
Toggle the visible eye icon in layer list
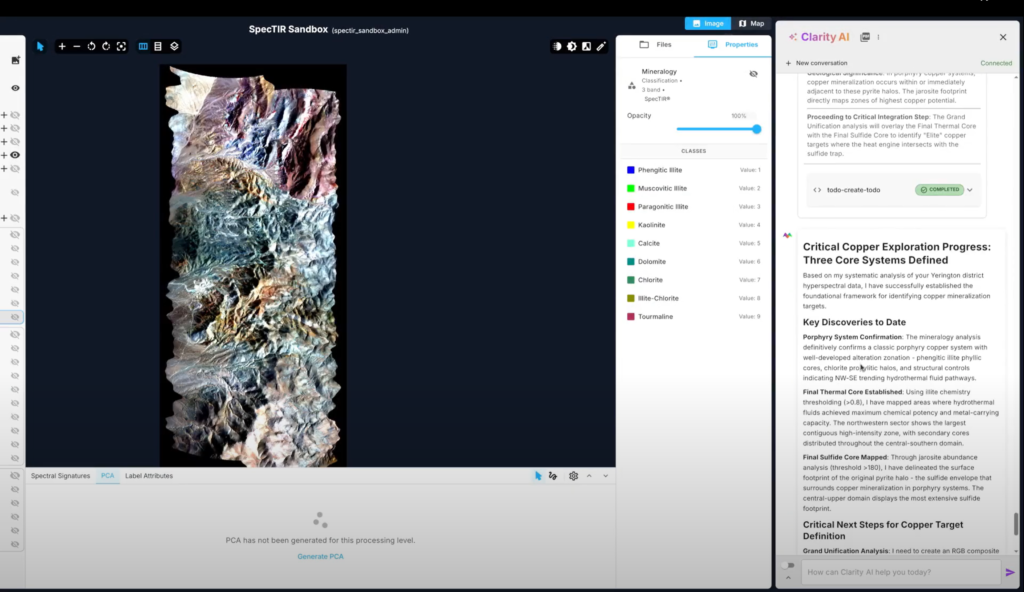coord(15,155)
